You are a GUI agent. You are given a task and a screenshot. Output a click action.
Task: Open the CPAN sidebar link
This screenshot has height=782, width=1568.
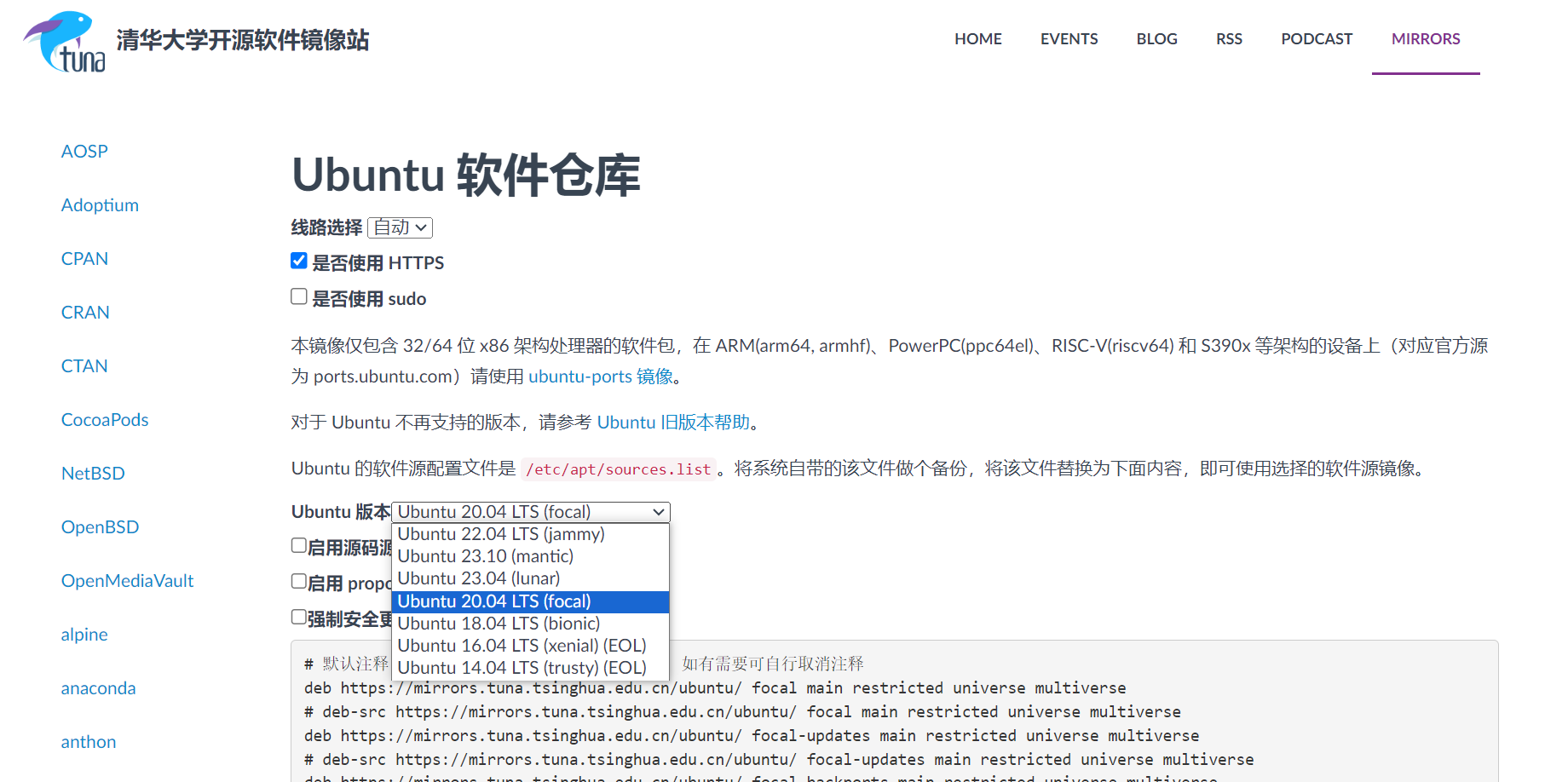84,259
